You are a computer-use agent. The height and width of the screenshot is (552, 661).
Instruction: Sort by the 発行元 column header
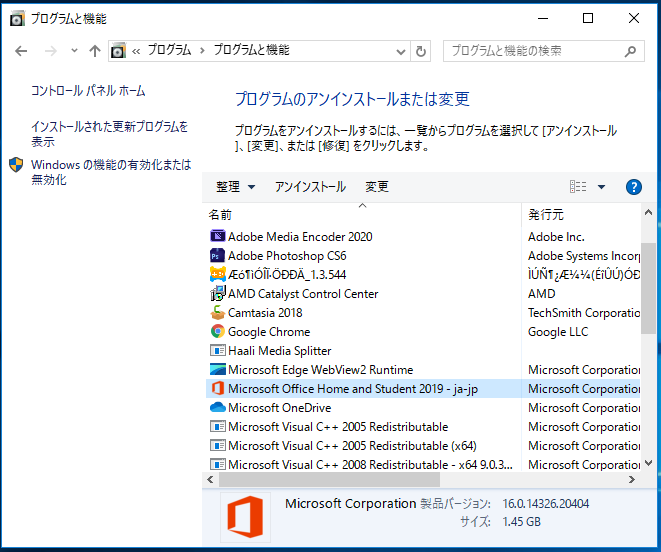pyautogui.click(x=581, y=214)
